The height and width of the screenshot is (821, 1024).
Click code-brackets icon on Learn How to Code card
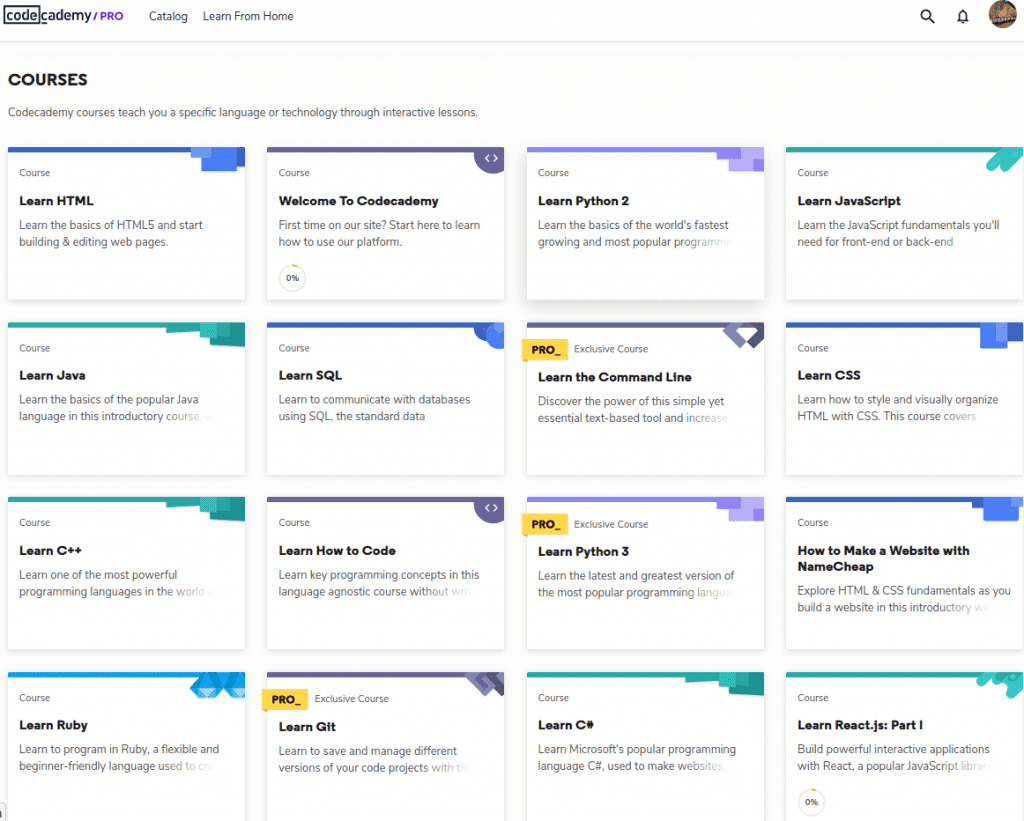click(x=491, y=508)
